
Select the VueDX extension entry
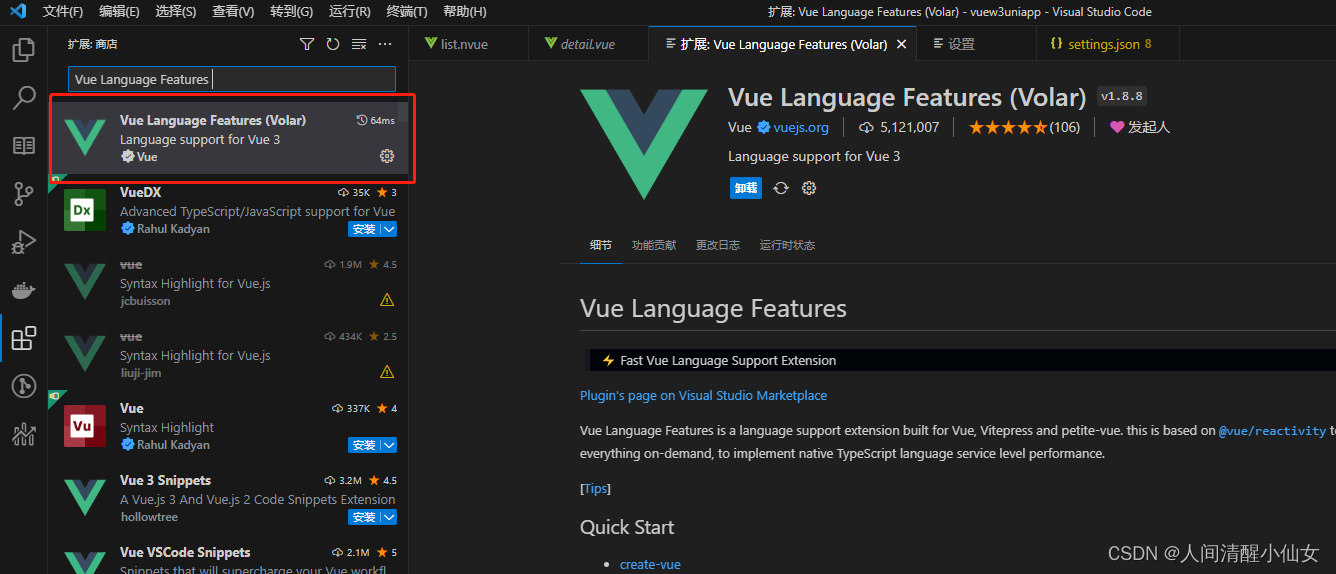pos(229,210)
